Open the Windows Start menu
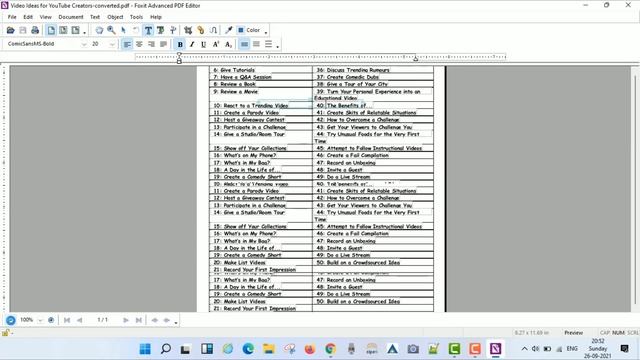Viewport: 640px width, 360px height. pyautogui.click(x=145, y=349)
